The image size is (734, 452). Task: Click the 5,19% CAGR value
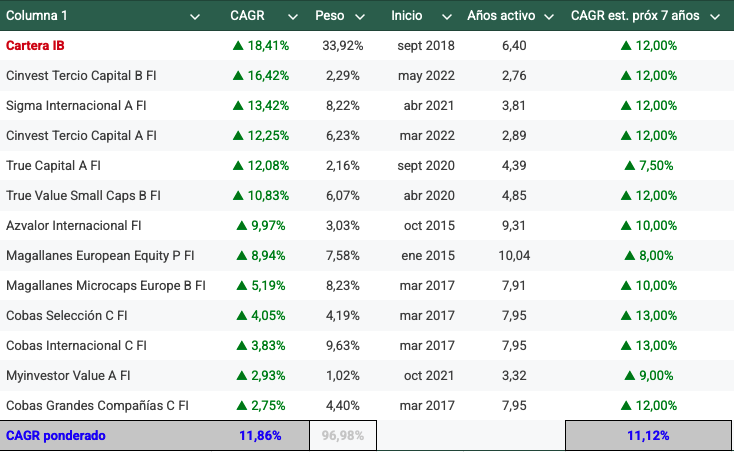261,285
